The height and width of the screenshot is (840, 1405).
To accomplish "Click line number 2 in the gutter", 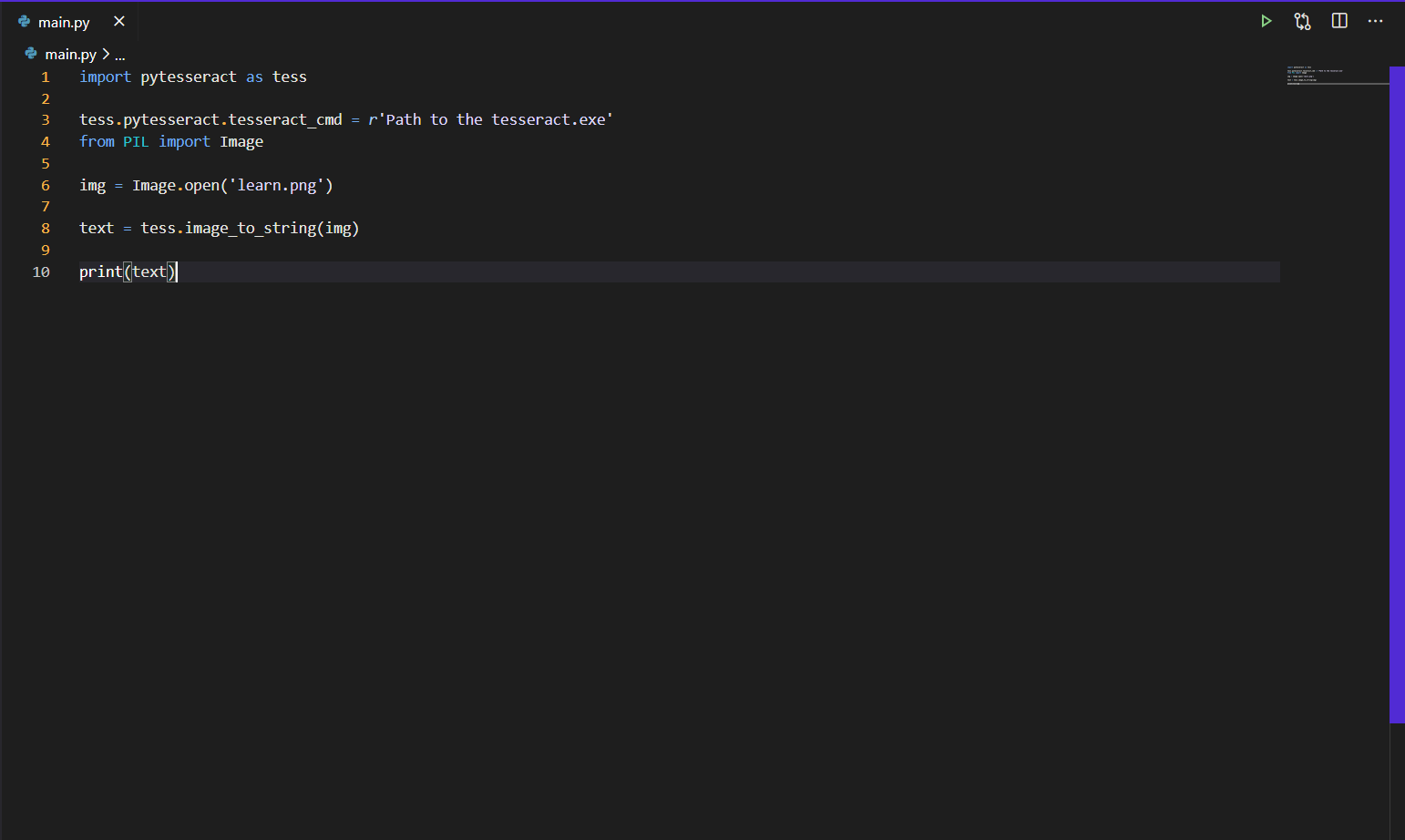I will 46,99.
